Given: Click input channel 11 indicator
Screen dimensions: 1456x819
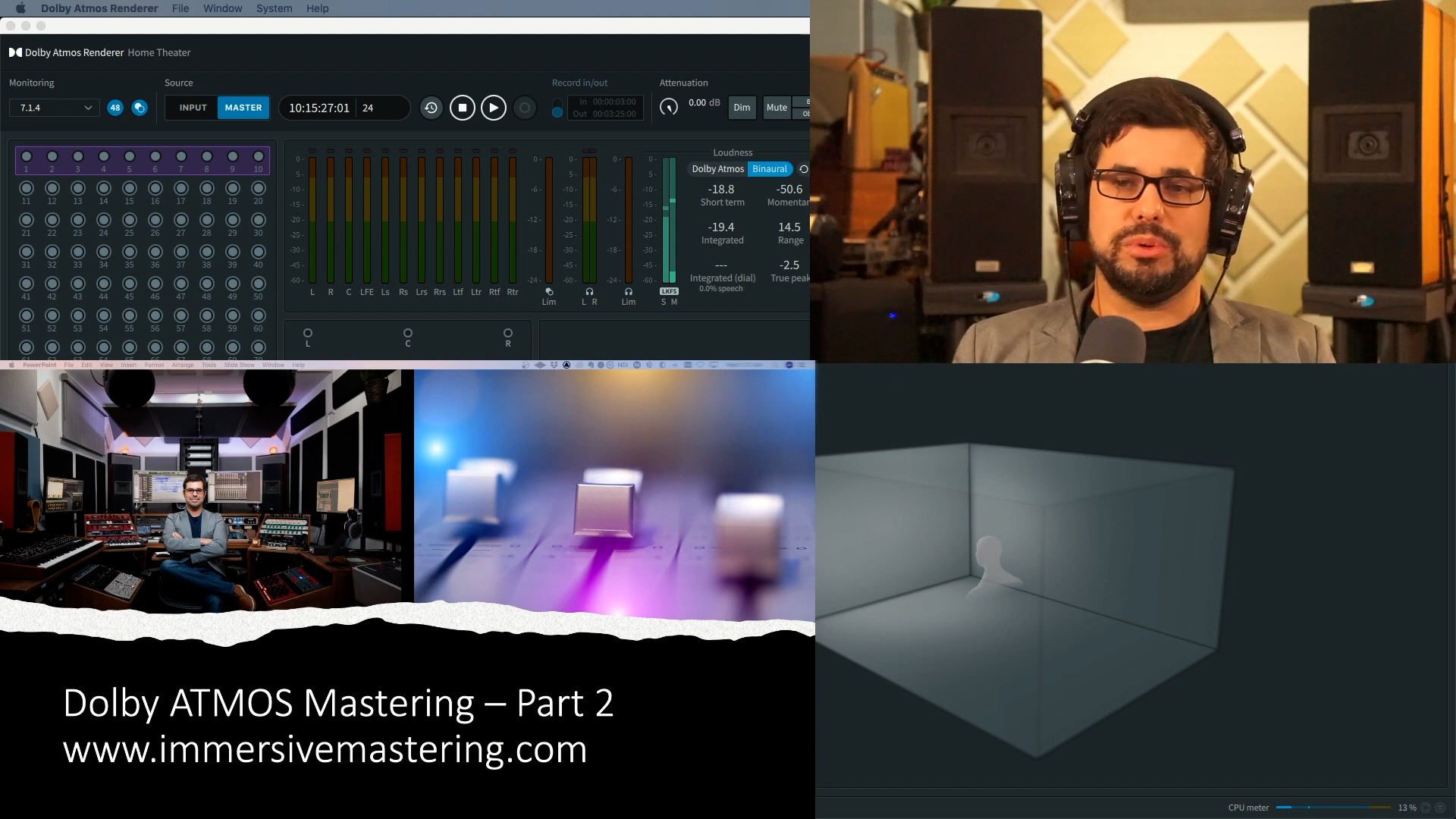Looking at the screenshot, I should click(27, 188).
